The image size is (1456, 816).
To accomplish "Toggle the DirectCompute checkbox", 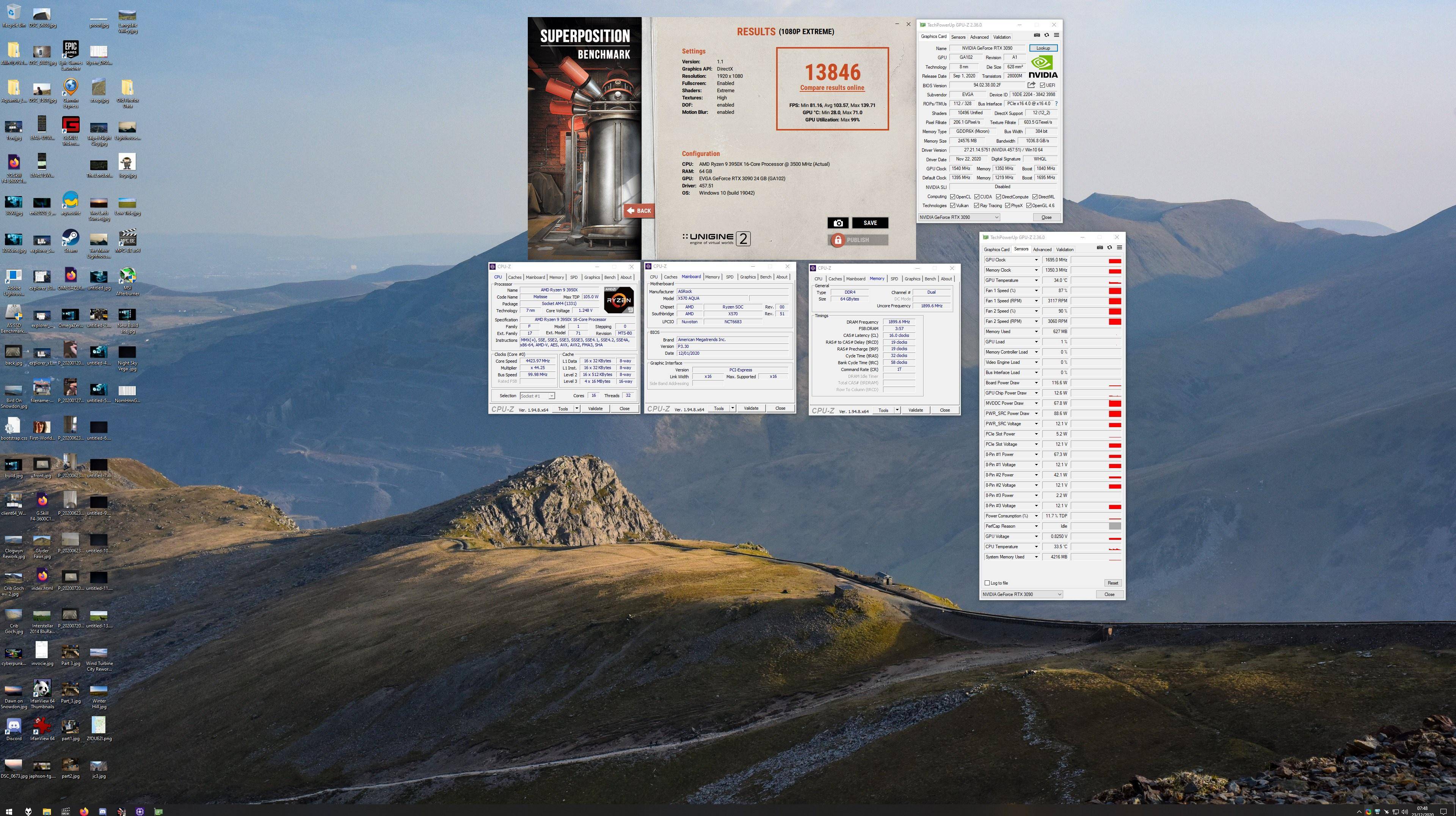I will pyautogui.click(x=998, y=197).
